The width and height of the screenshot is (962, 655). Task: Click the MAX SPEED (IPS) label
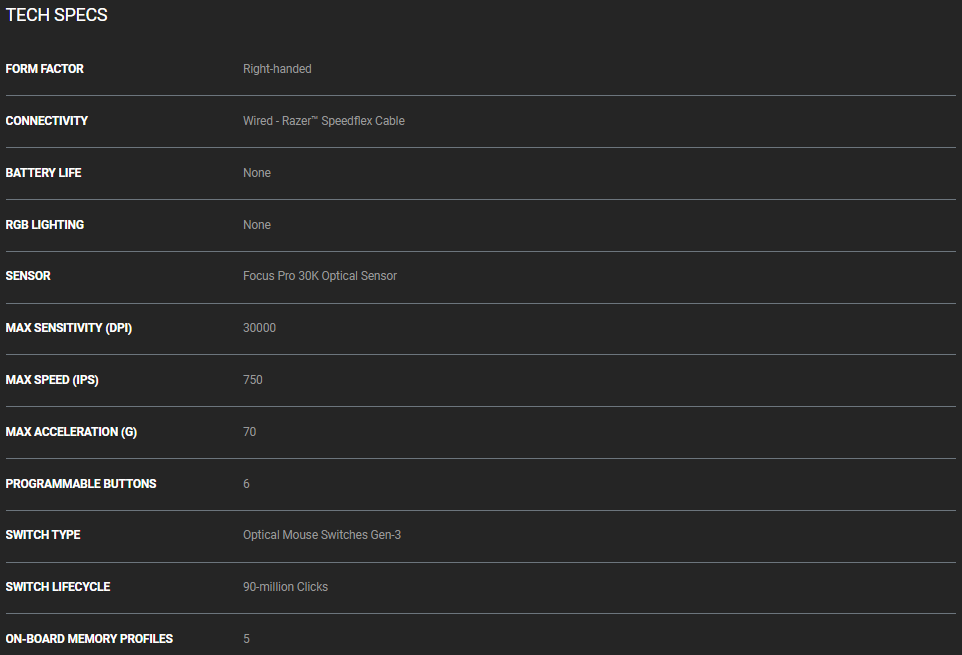52,380
